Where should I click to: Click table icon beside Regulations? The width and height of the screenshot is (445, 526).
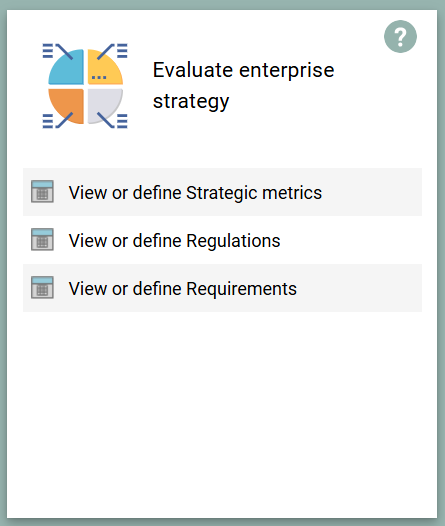click(x=42, y=240)
